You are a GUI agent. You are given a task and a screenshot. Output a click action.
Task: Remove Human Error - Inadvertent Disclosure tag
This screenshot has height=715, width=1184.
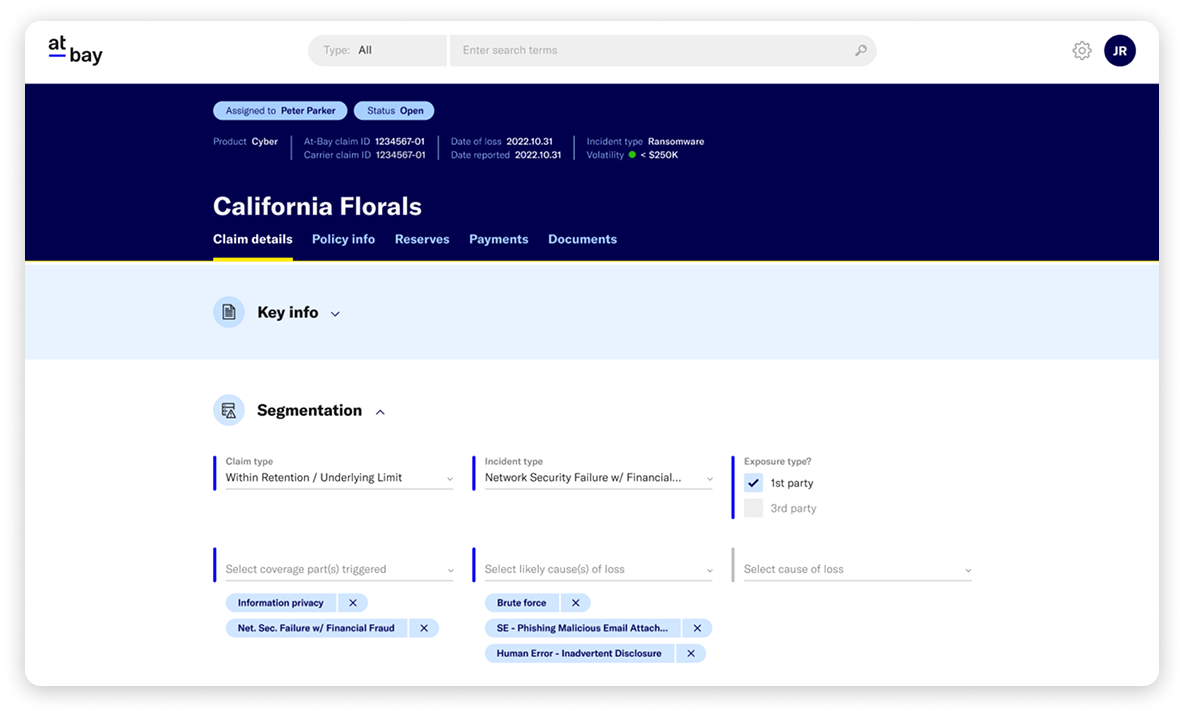point(691,654)
